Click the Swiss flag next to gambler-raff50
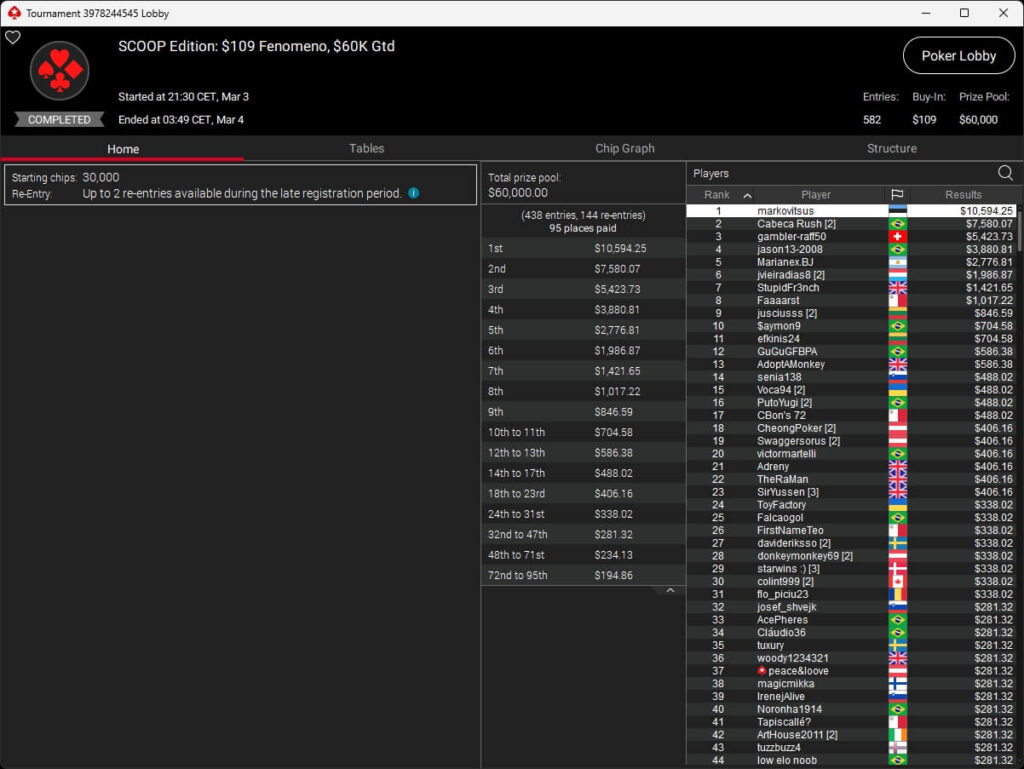Screen dimensions: 1024x769 point(897,237)
